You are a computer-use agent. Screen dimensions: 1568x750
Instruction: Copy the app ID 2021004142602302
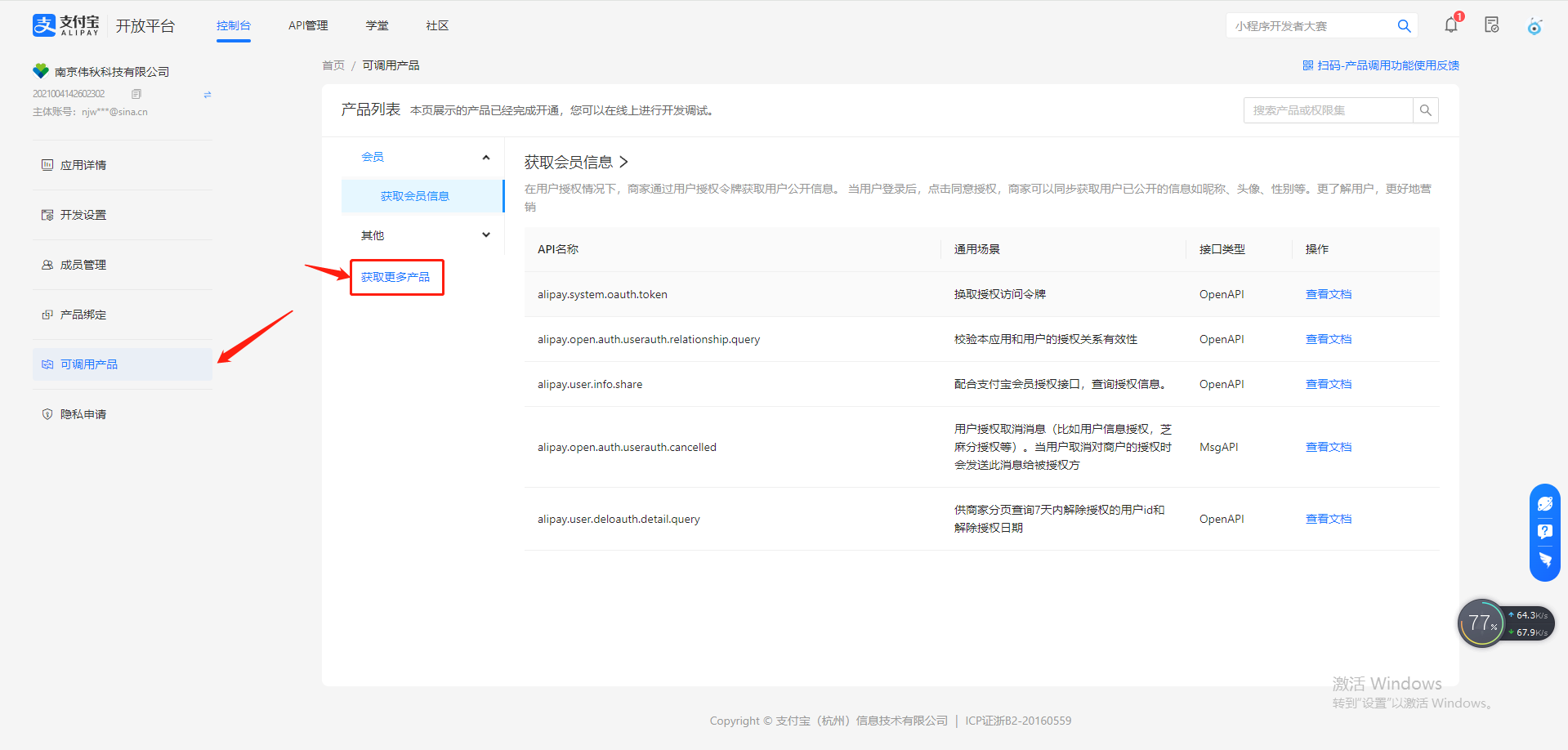[136, 94]
